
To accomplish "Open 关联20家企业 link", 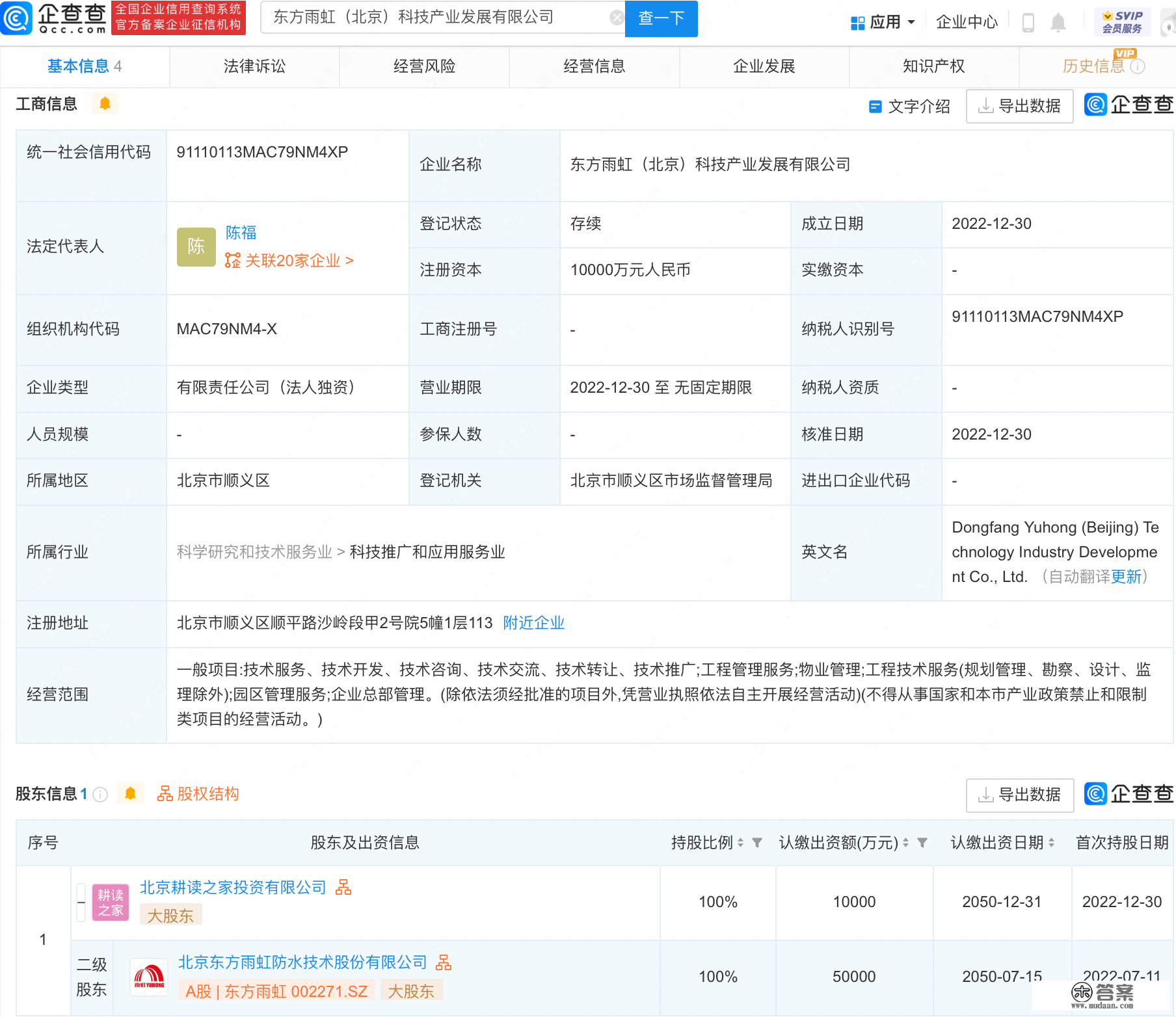I will click(x=299, y=261).
